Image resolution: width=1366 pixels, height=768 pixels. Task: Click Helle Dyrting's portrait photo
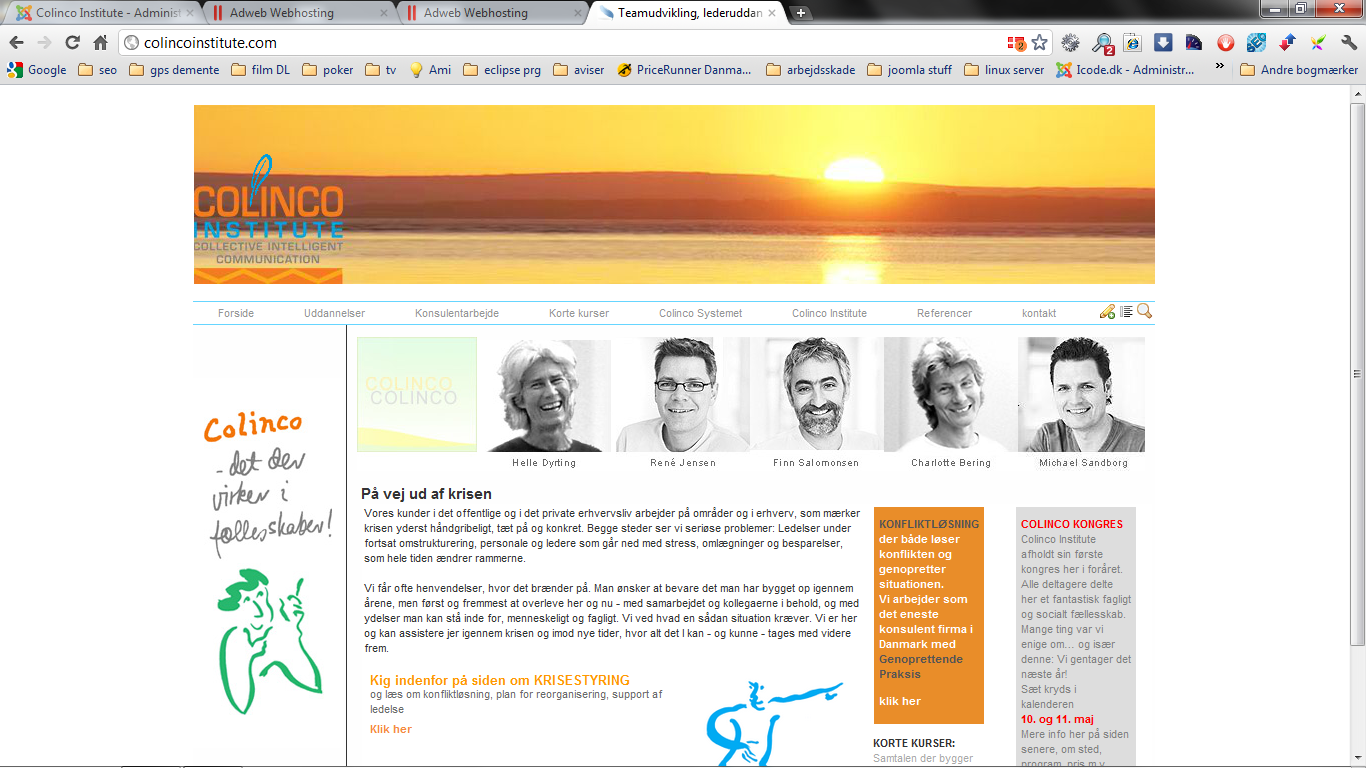pyautogui.click(x=547, y=396)
